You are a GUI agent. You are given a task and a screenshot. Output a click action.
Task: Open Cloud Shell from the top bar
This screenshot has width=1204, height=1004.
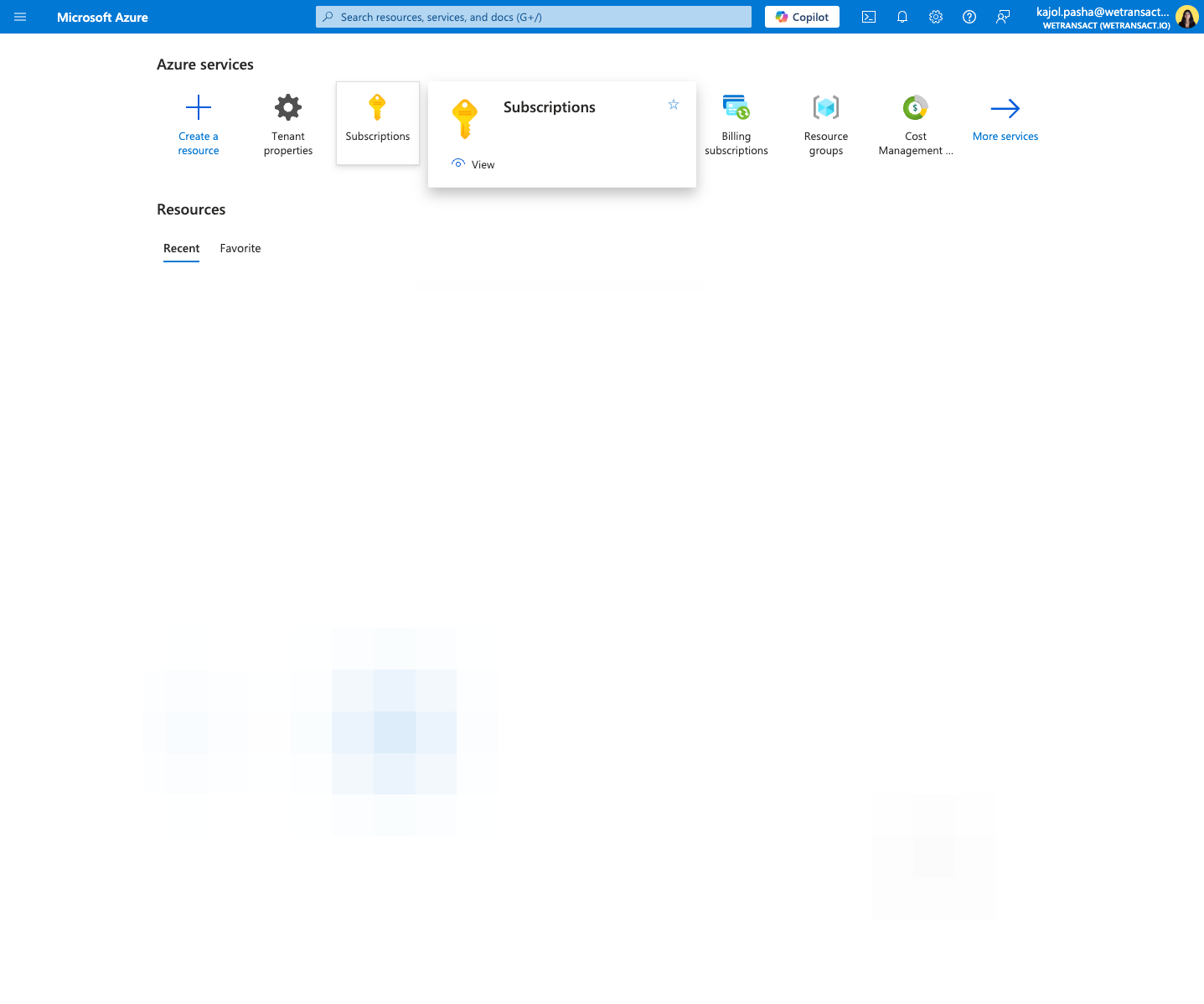coord(869,17)
